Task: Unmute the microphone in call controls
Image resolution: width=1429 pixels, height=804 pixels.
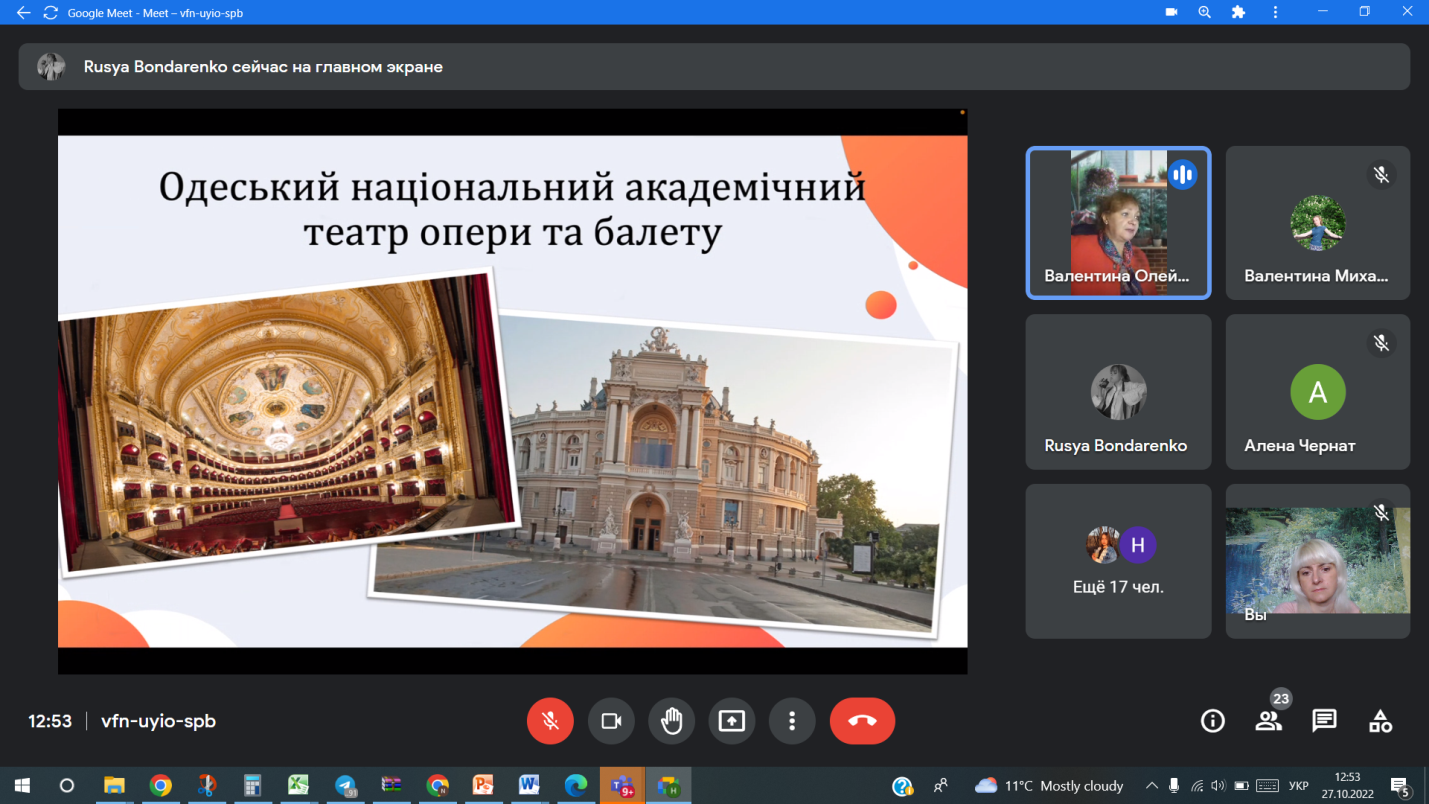Action: point(550,721)
